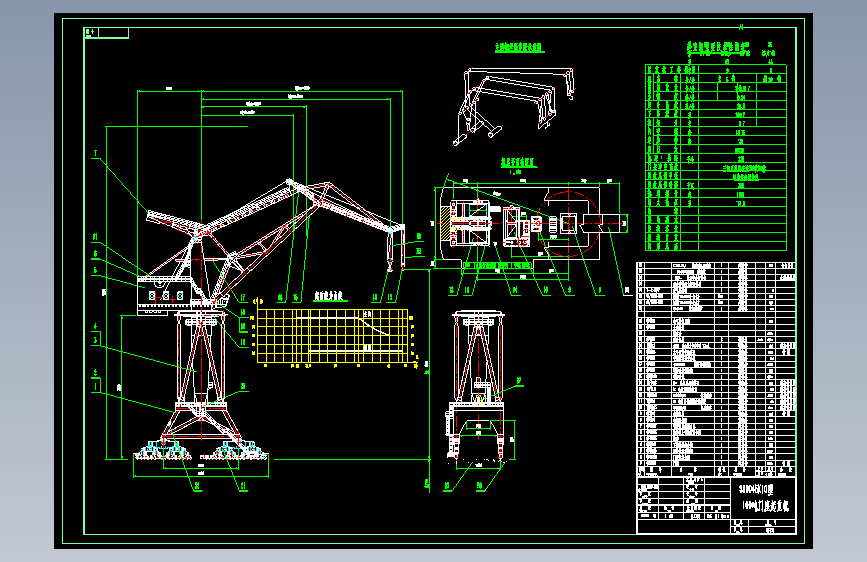
Task: Click the small label box at the frame's top-left corner
Action: tap(106, 33)
